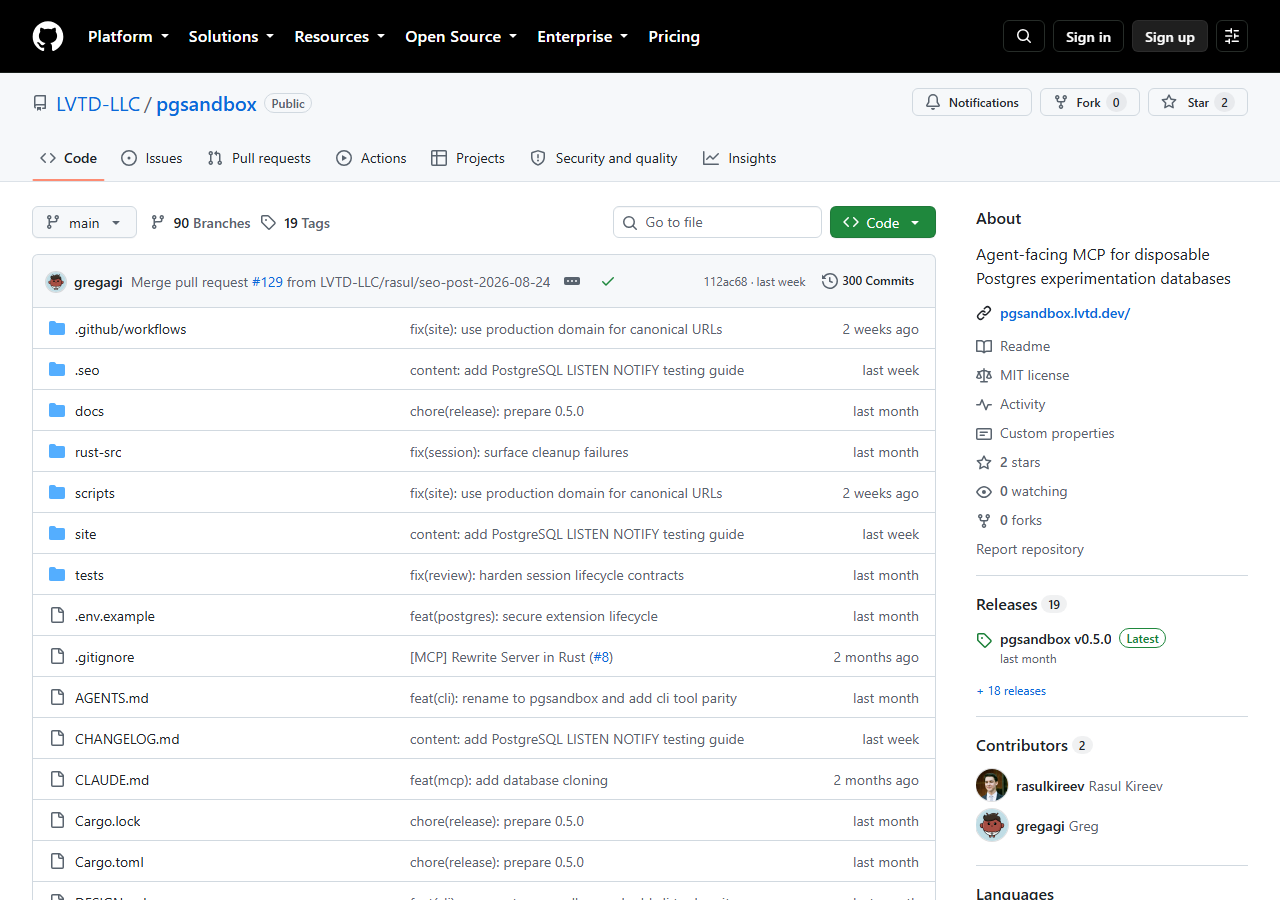The height and width of the screenshot is (900, 1280).
Task: Click the history clock icon by 300 Commits
Action: tap(830, 281)
